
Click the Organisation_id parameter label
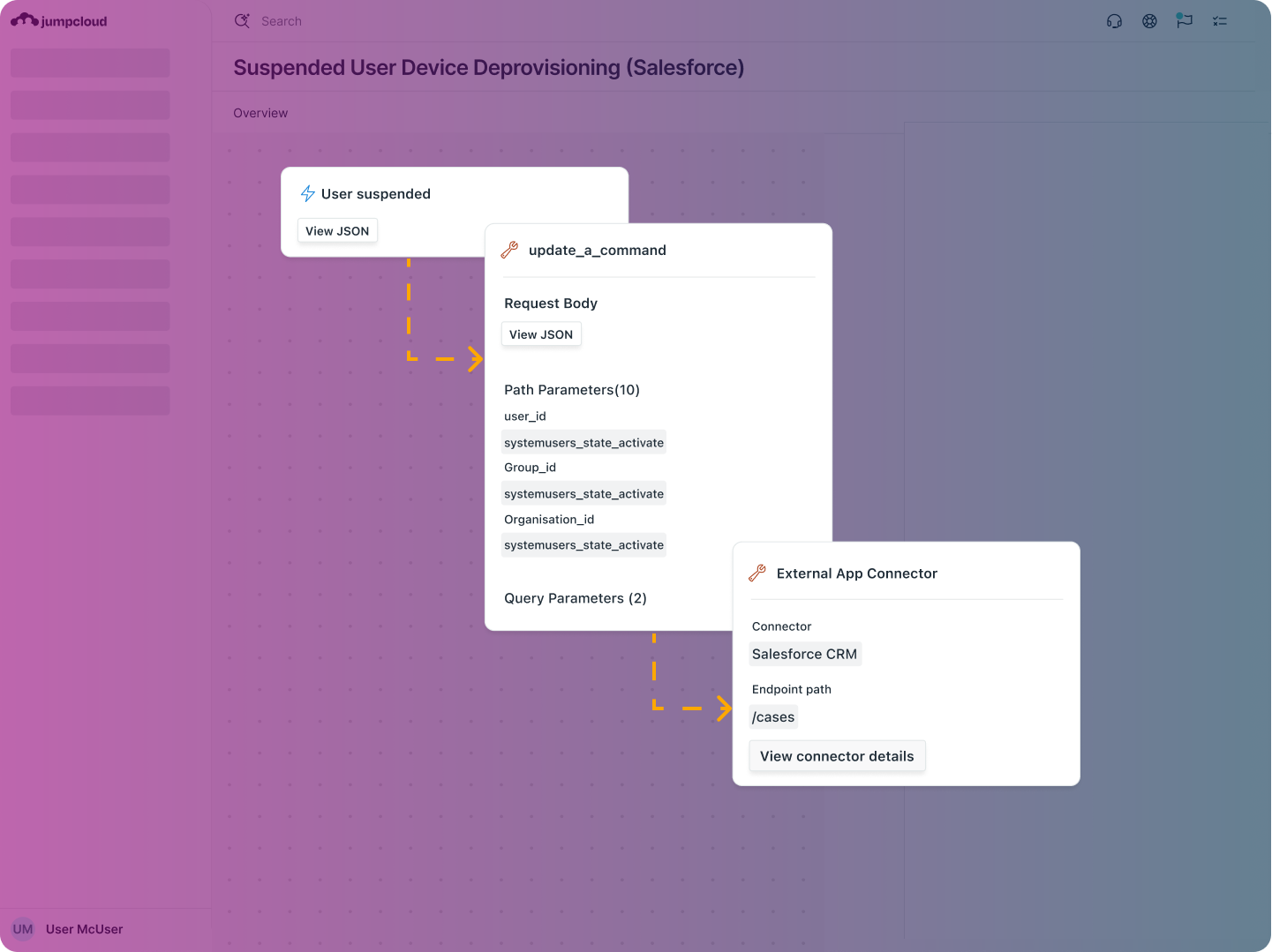click(x=549, y=519)
